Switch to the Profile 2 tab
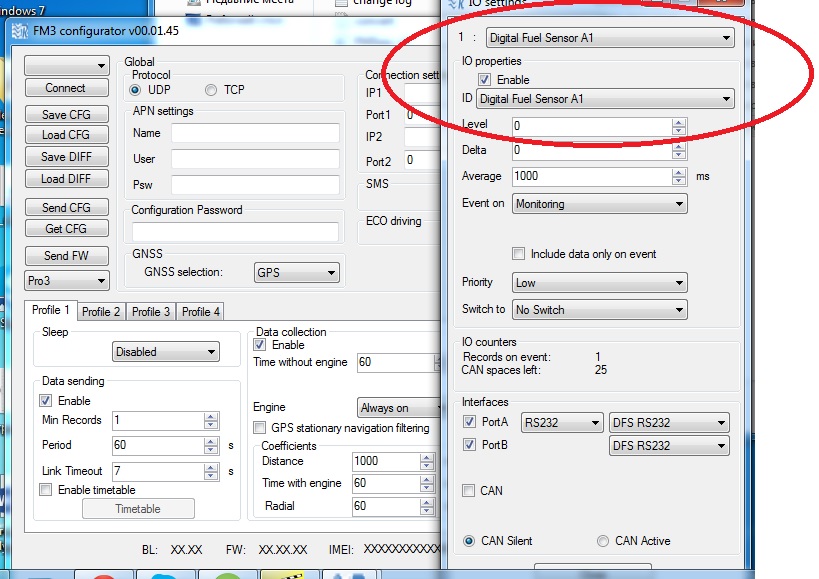Viewport: 819px width, 579px height. [x=101, y=311]
